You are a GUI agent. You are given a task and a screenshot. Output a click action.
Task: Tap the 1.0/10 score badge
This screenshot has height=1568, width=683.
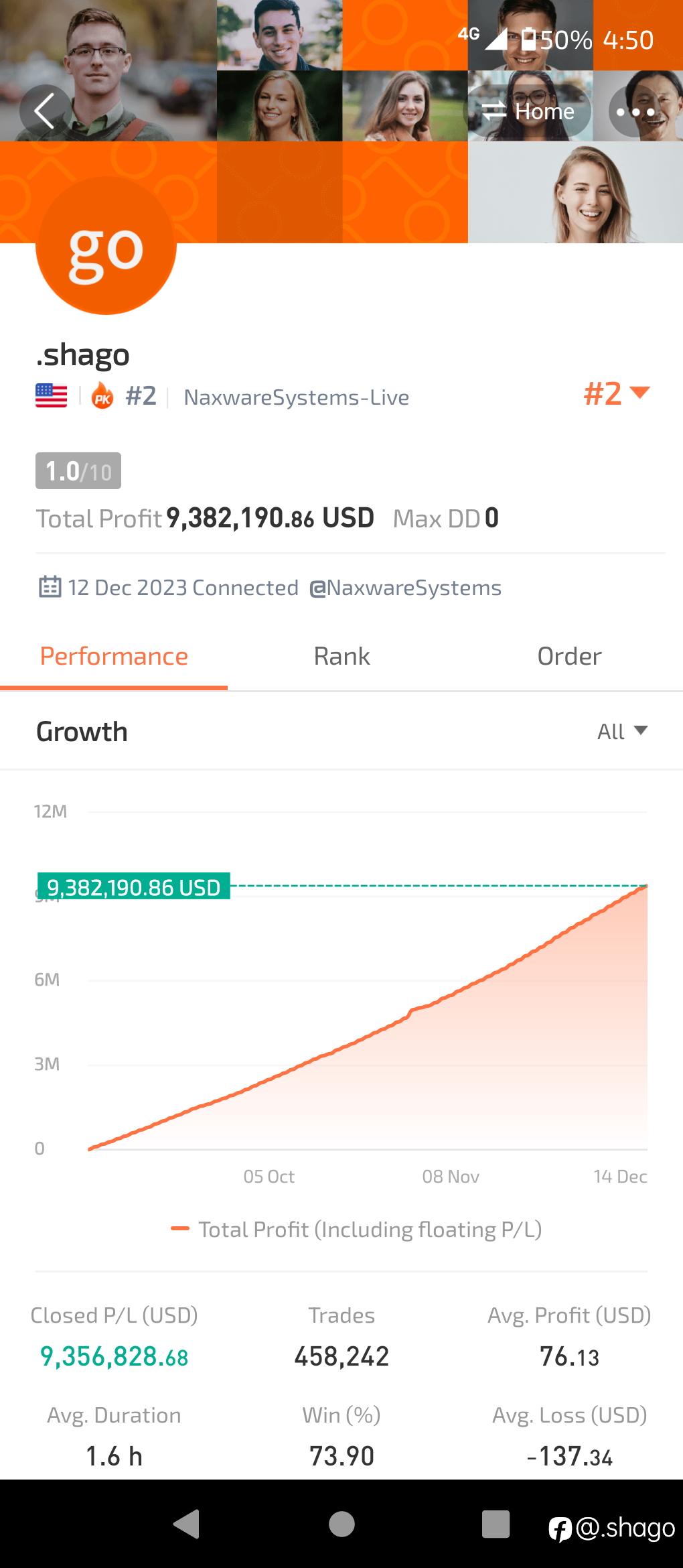pos(78,471)
